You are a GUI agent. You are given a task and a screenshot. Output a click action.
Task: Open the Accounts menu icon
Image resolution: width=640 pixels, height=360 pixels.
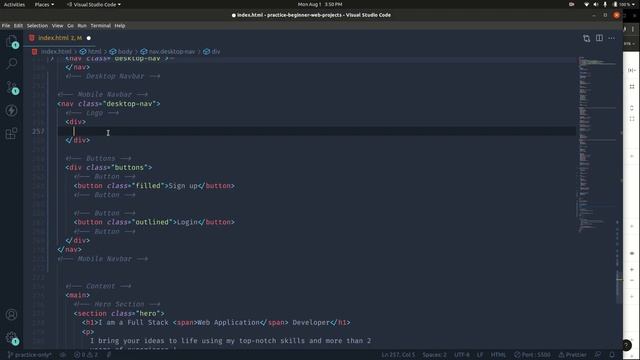(x=11, y=315)
